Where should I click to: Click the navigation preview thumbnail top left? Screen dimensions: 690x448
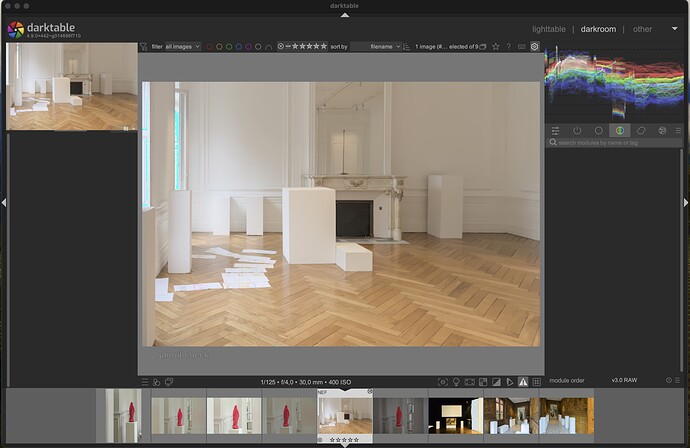pos(72,86)
